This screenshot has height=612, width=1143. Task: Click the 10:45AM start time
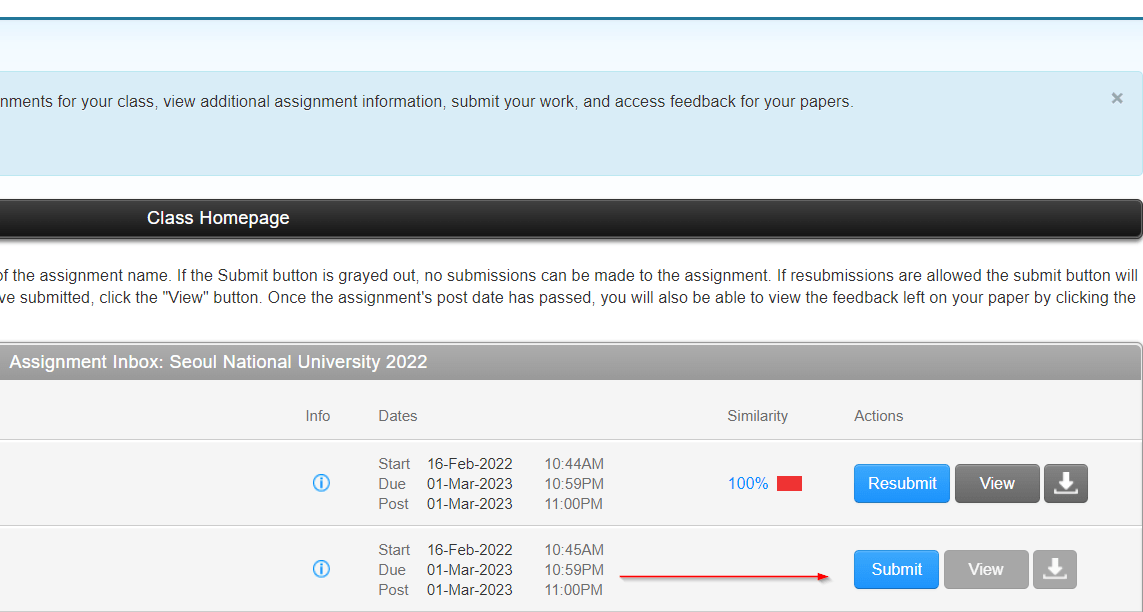(x=574, y=550)
